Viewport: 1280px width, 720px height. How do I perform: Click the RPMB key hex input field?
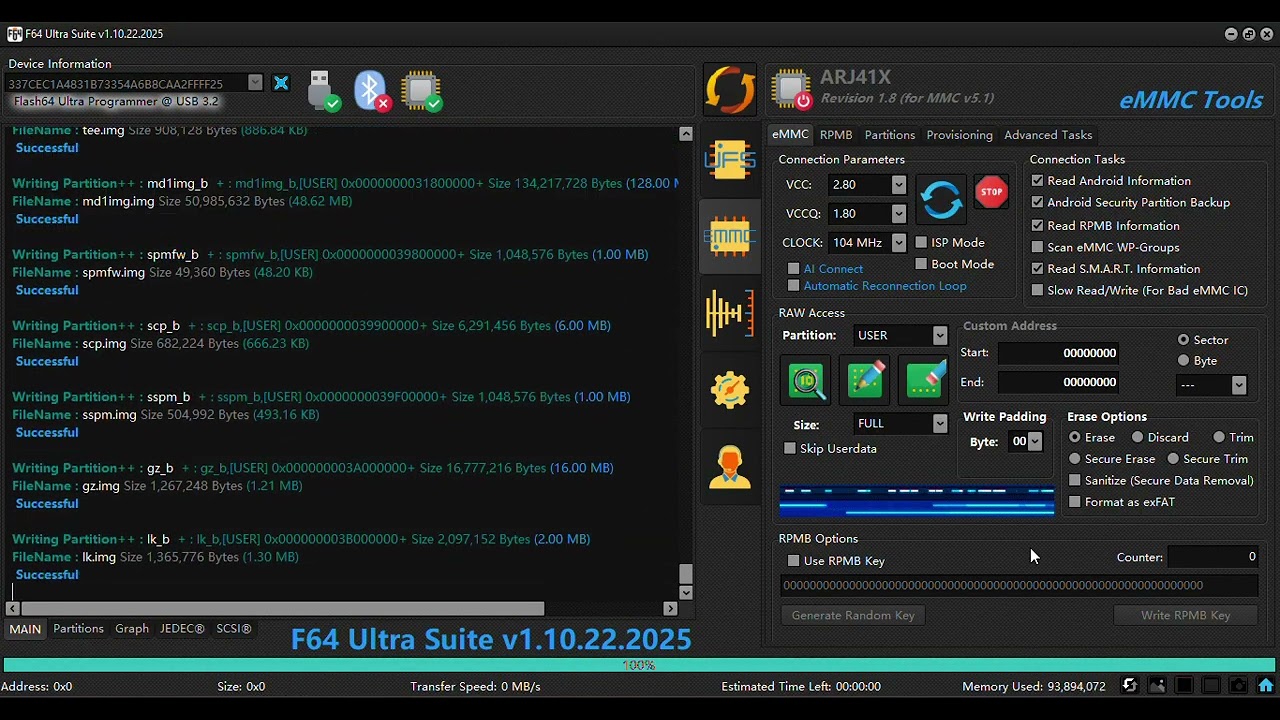[1019, 585]
